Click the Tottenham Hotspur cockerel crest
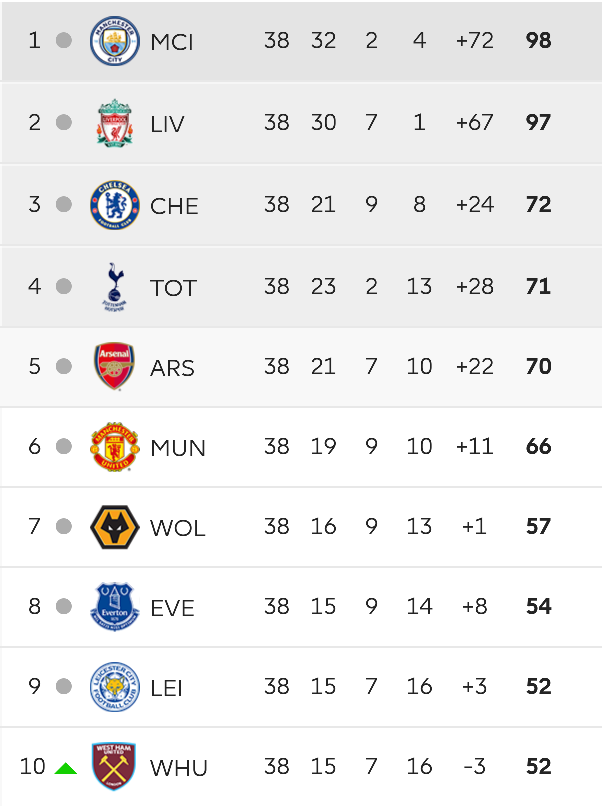Screen dimensions: 605x806 (115, 287)
